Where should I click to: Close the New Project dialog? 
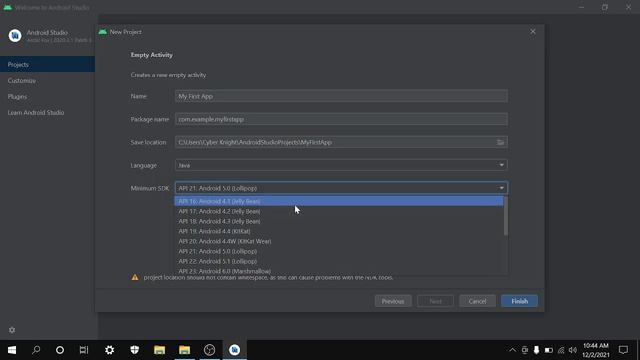pyautogui.click(x=533, y=31)
